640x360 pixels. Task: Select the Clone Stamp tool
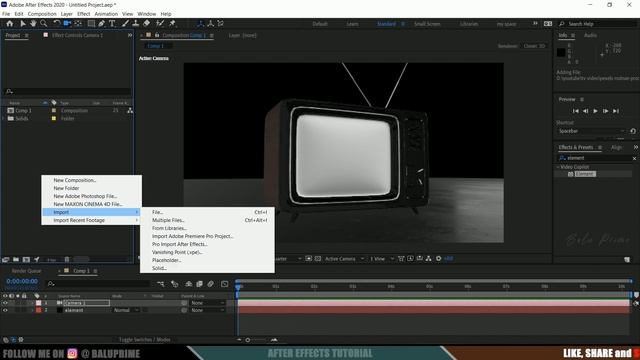click(x=136, y=24)
